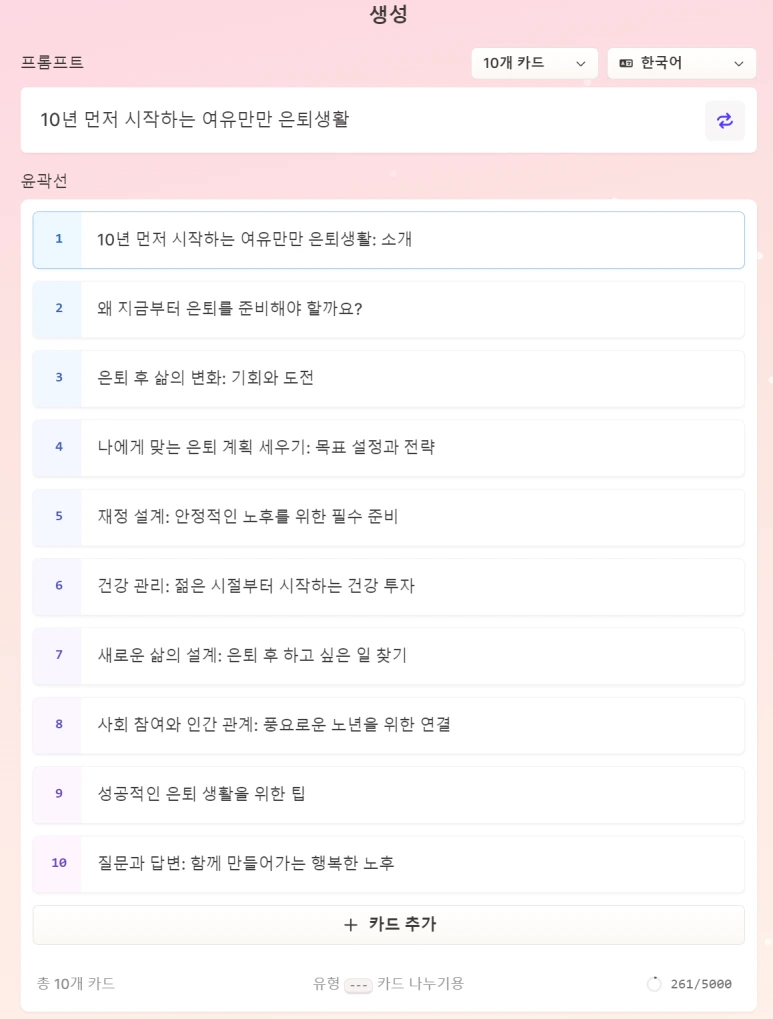Click the number 10 card handle
This screenshot has height=1019, width=773.
59,863
